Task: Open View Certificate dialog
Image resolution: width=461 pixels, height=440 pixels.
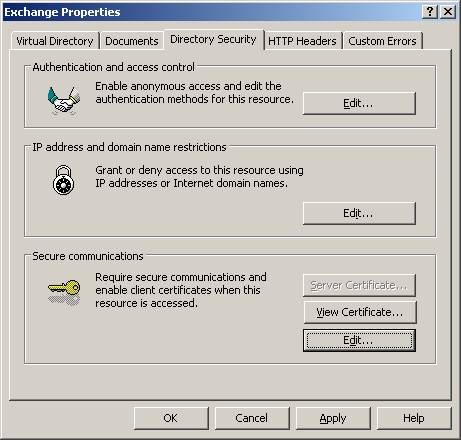Action: tap(360, 312)
